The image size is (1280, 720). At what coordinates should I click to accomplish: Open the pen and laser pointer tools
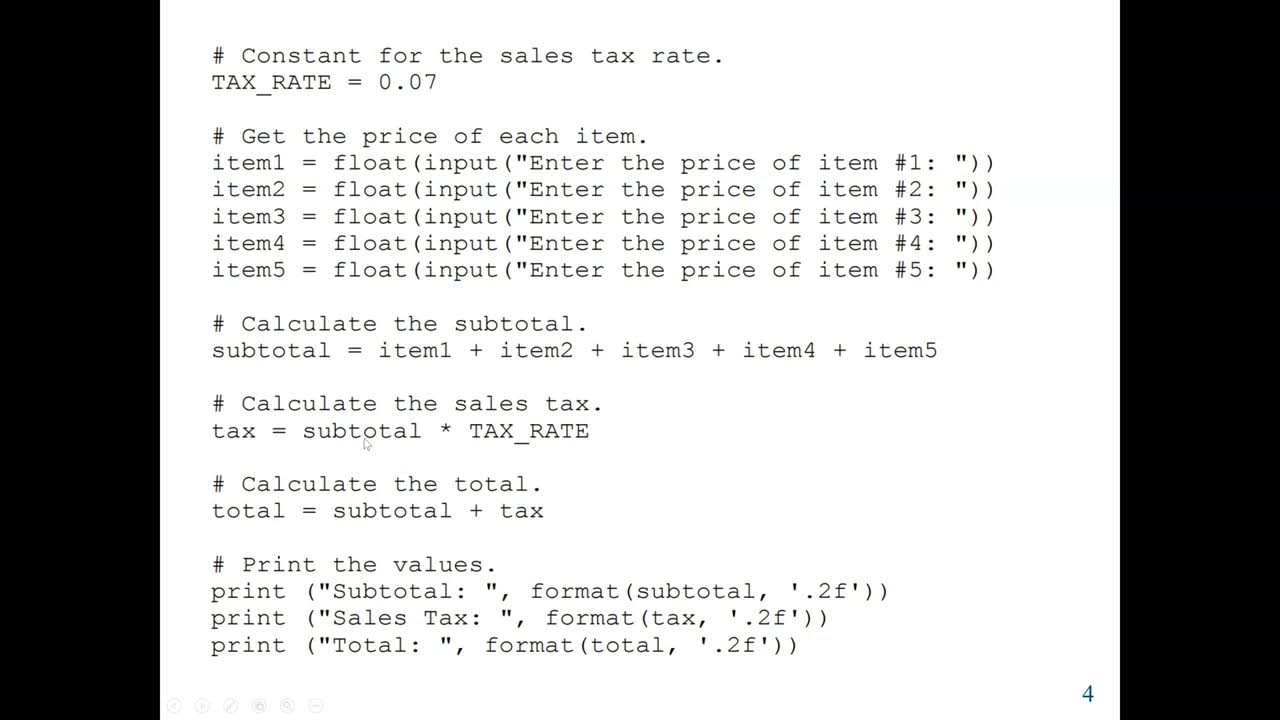pos(231,705)
